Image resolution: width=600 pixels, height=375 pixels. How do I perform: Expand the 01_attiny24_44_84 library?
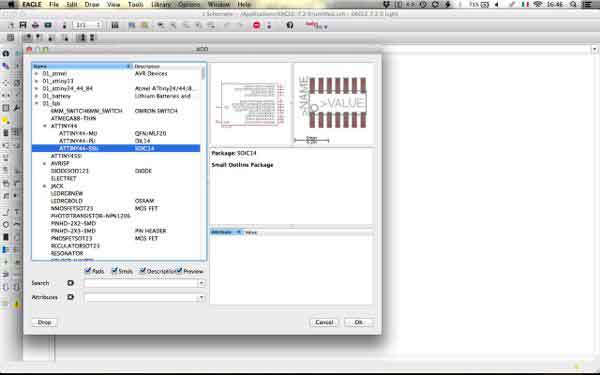tap(36, 88)
